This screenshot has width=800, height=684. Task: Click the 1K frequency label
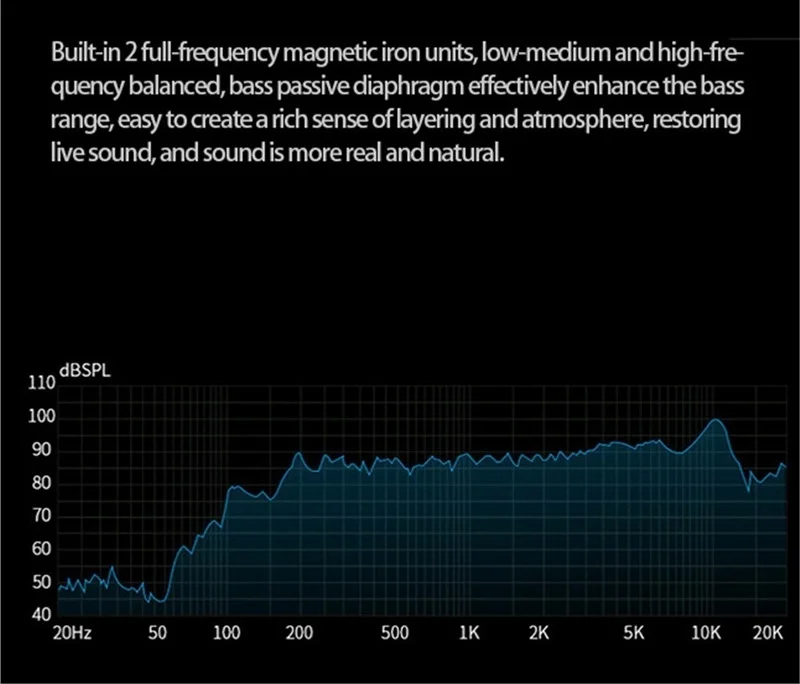(x=469, y=633)
